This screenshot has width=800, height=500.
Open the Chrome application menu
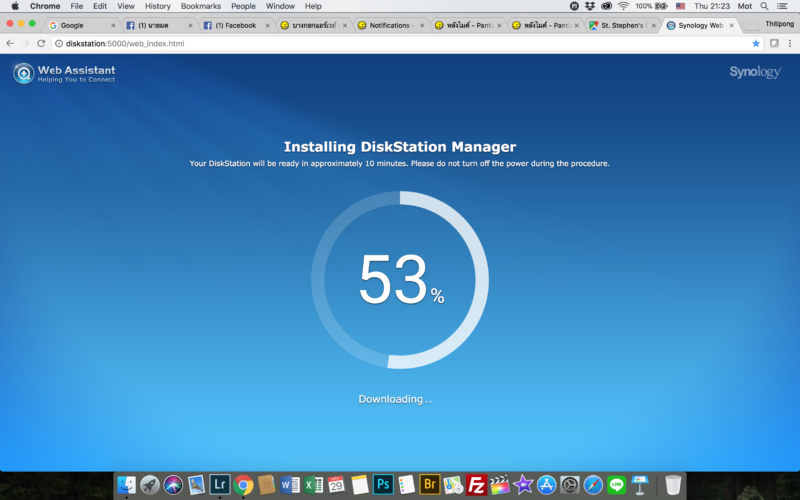pyautogui.click(x=45, y=6)
